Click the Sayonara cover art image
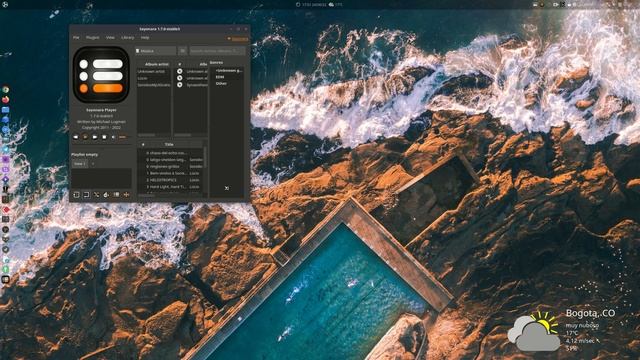 point(101,75)
